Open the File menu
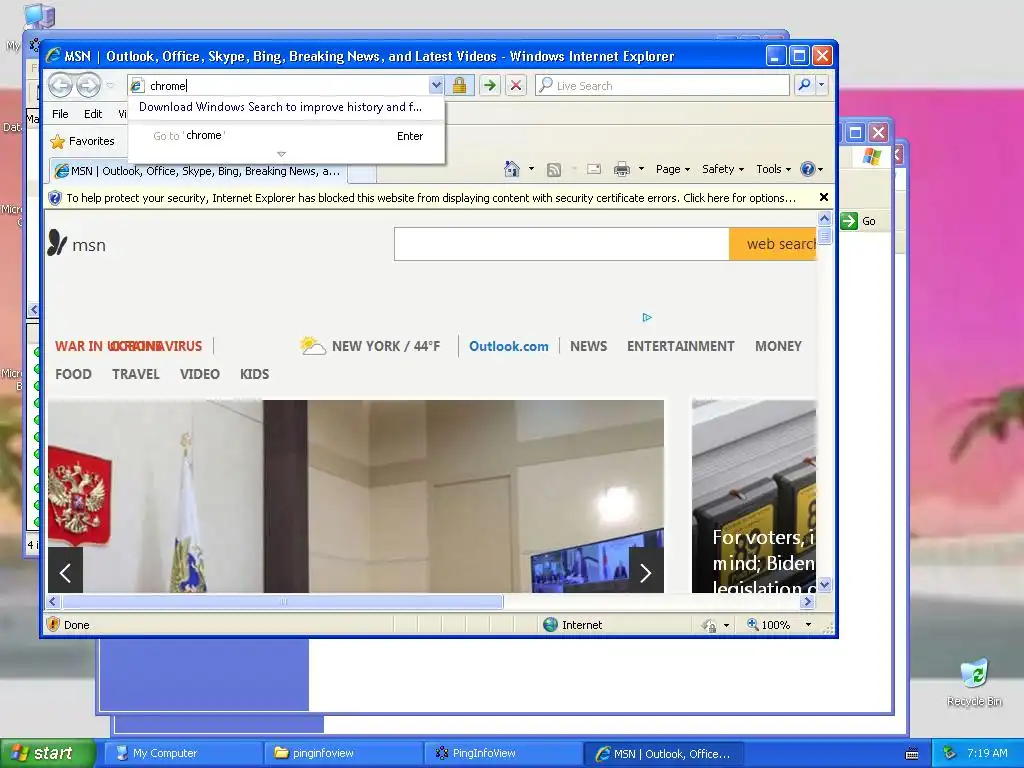 [60, 114]
